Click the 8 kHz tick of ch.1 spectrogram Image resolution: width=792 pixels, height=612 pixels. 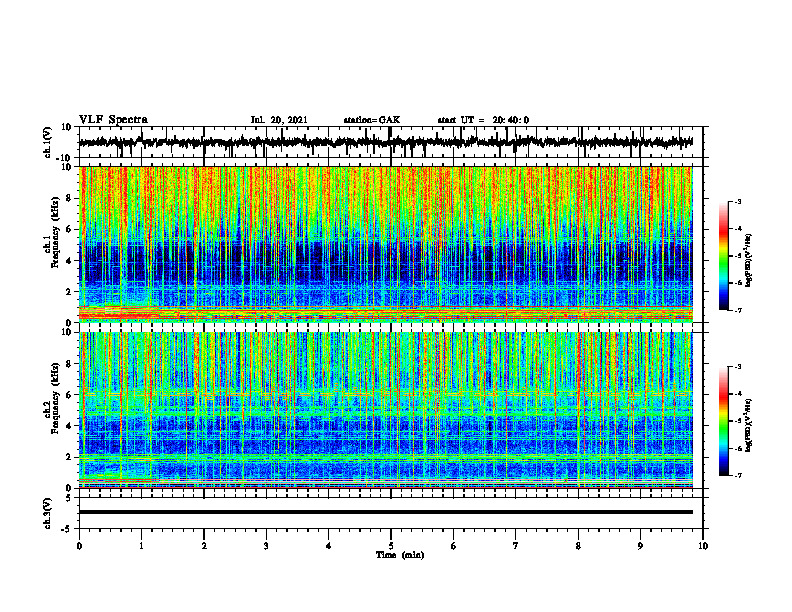pos(69,198)
